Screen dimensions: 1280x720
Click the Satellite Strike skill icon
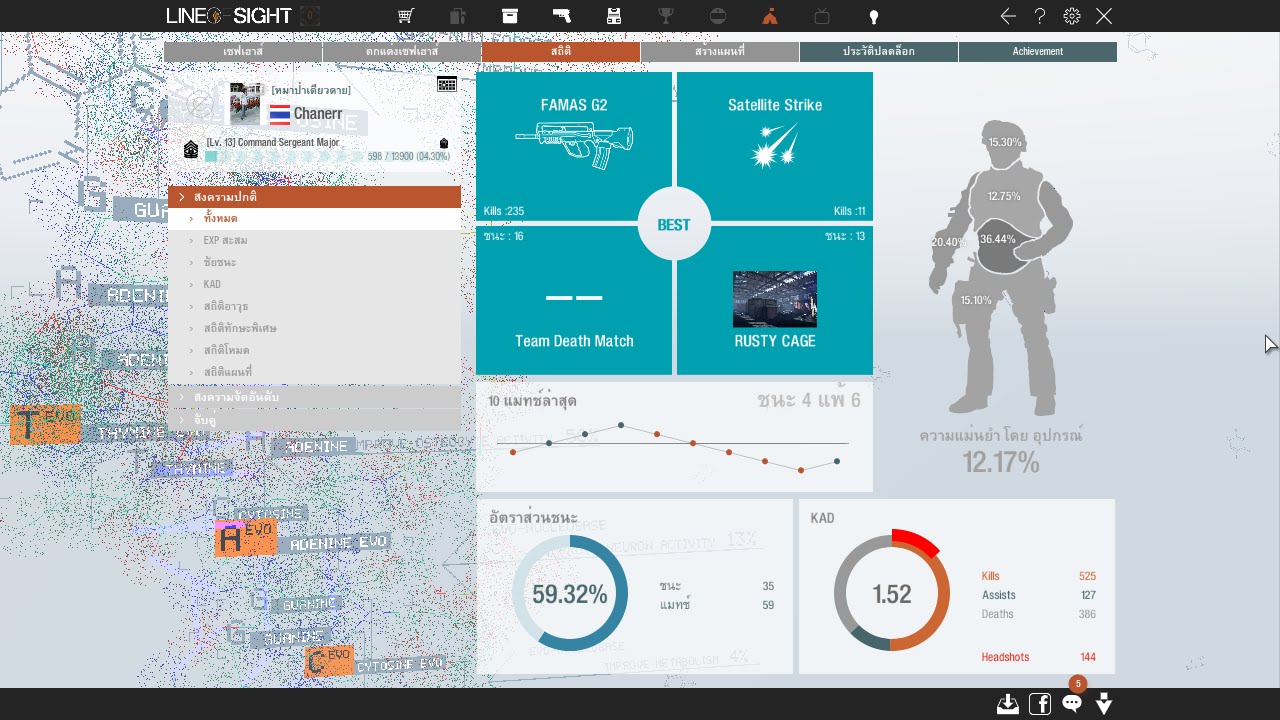(775, 146)
